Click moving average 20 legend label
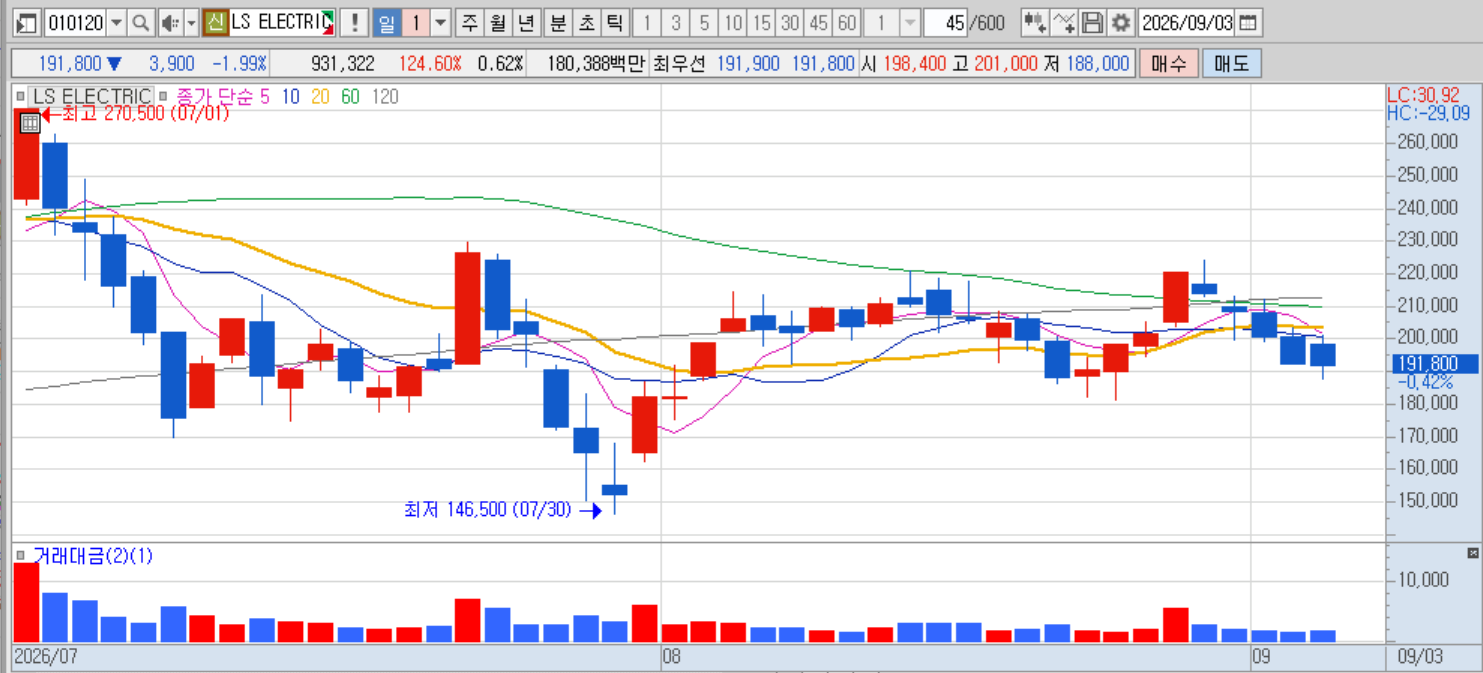The width and height of the screenshot is (1483, 673). (x=320, y=97)
